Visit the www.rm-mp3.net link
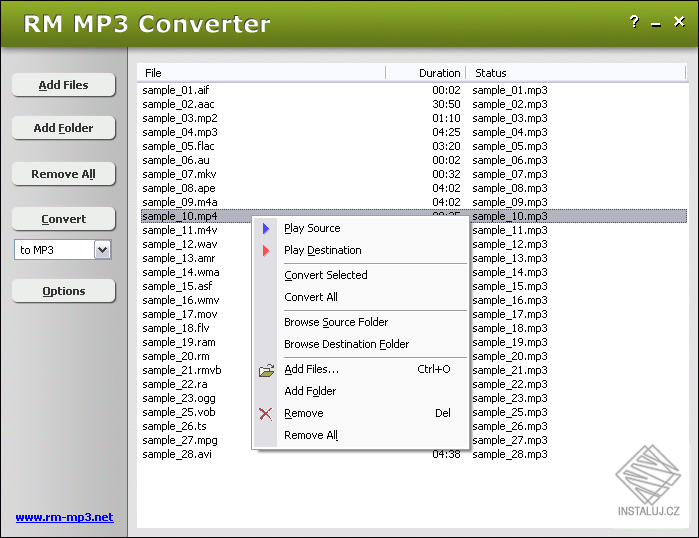 click(64, 517)
